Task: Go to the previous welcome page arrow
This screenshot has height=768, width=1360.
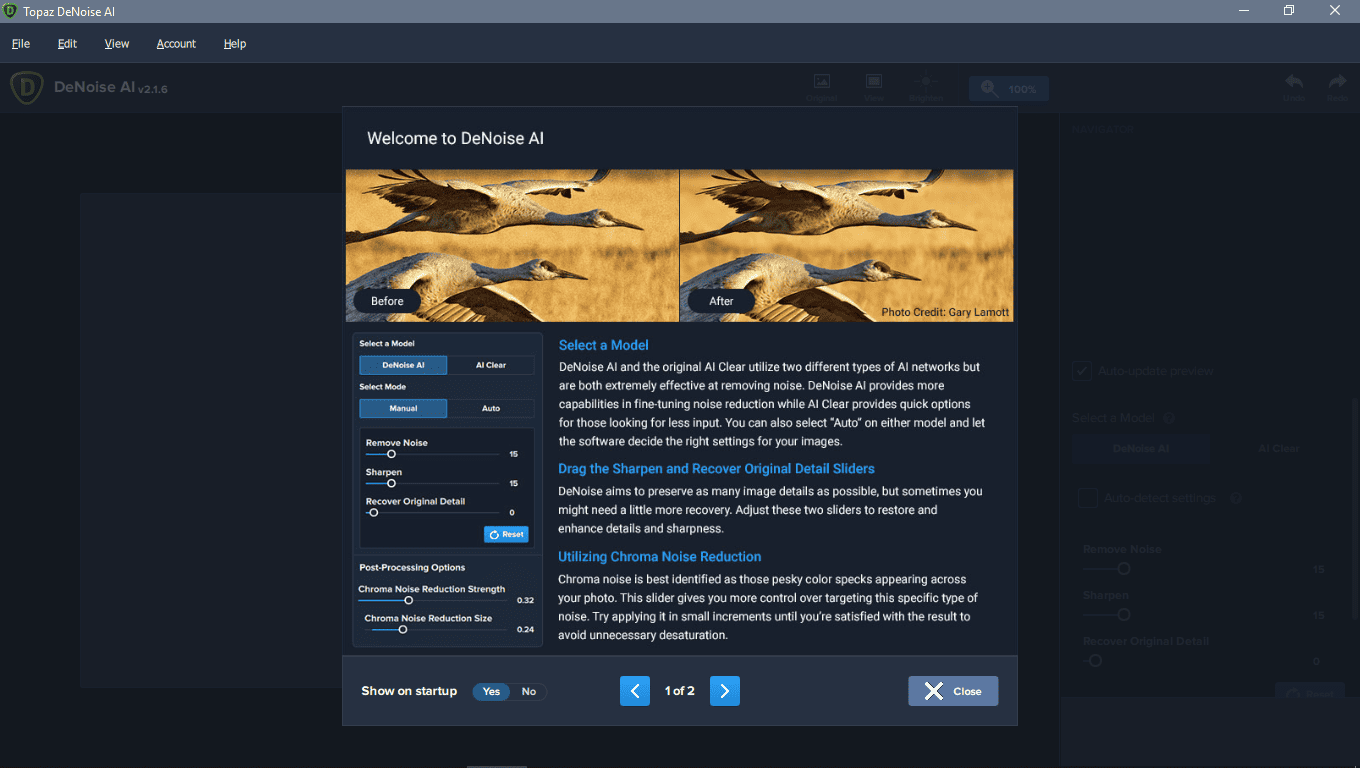Action: [635, 691]
